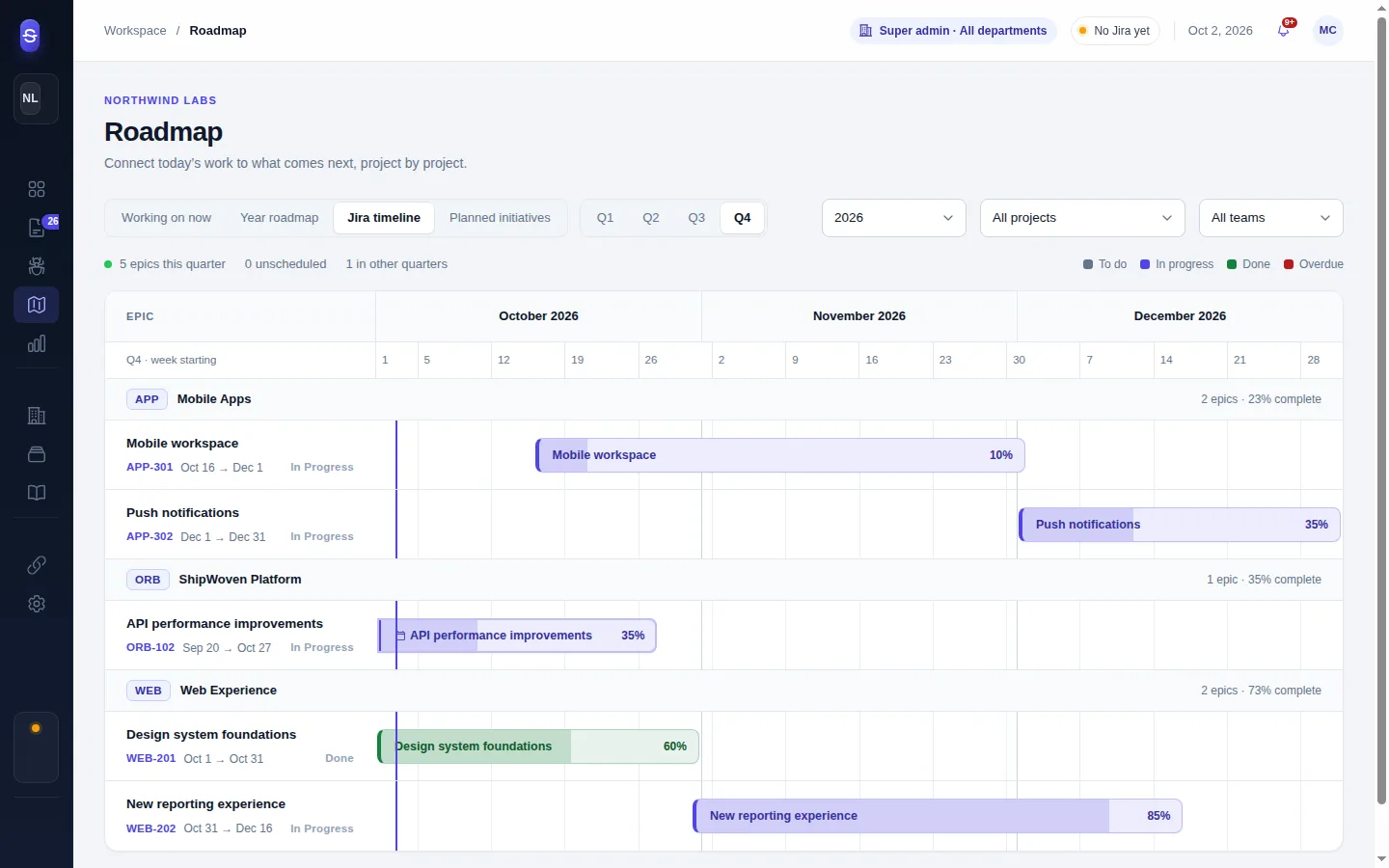Open the All projects dropdown
Image resolution: width=1389 pixels, height=868 pixels.
tap(1082, 218)
